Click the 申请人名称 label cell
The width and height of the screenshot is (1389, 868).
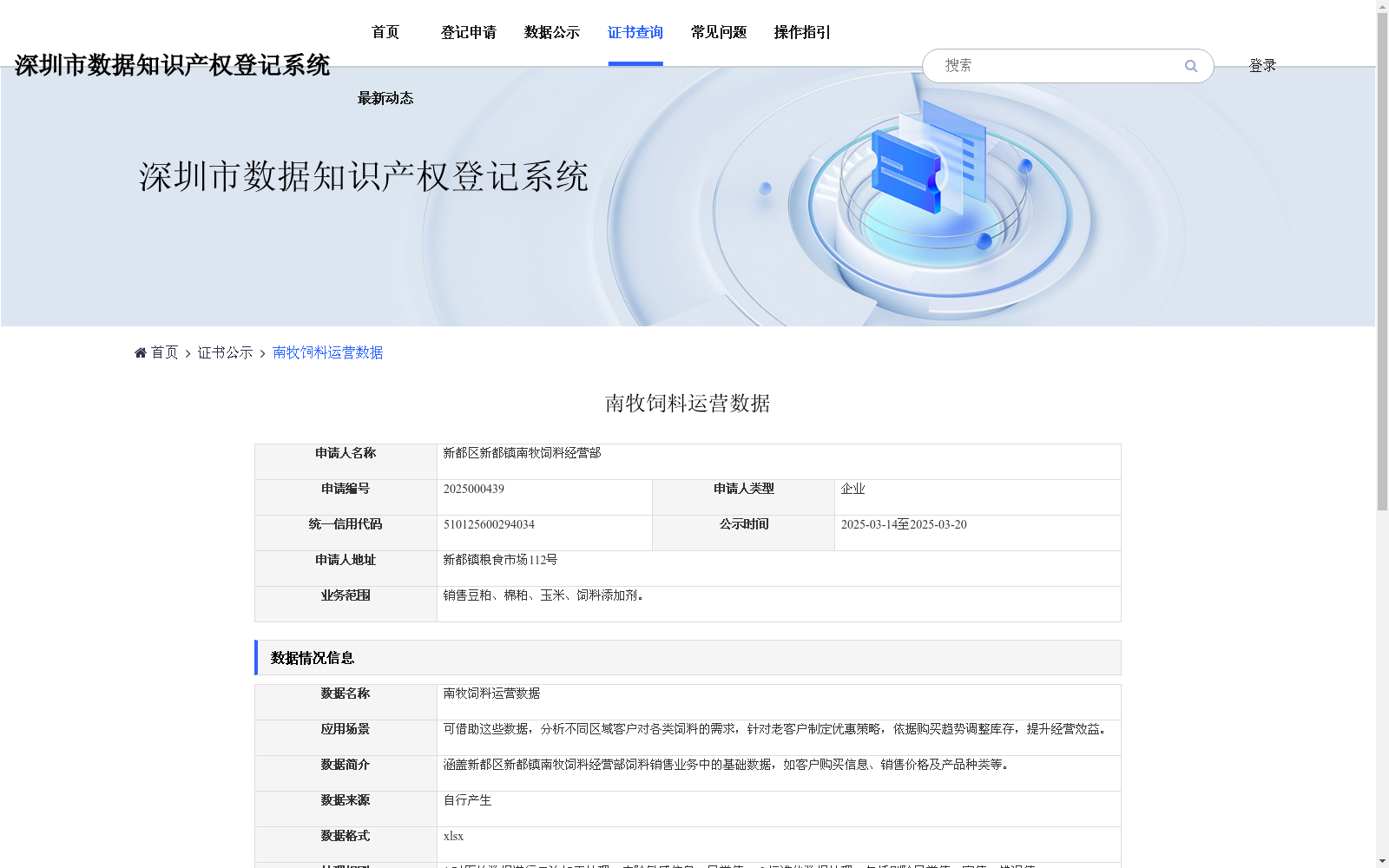[346, 461]
